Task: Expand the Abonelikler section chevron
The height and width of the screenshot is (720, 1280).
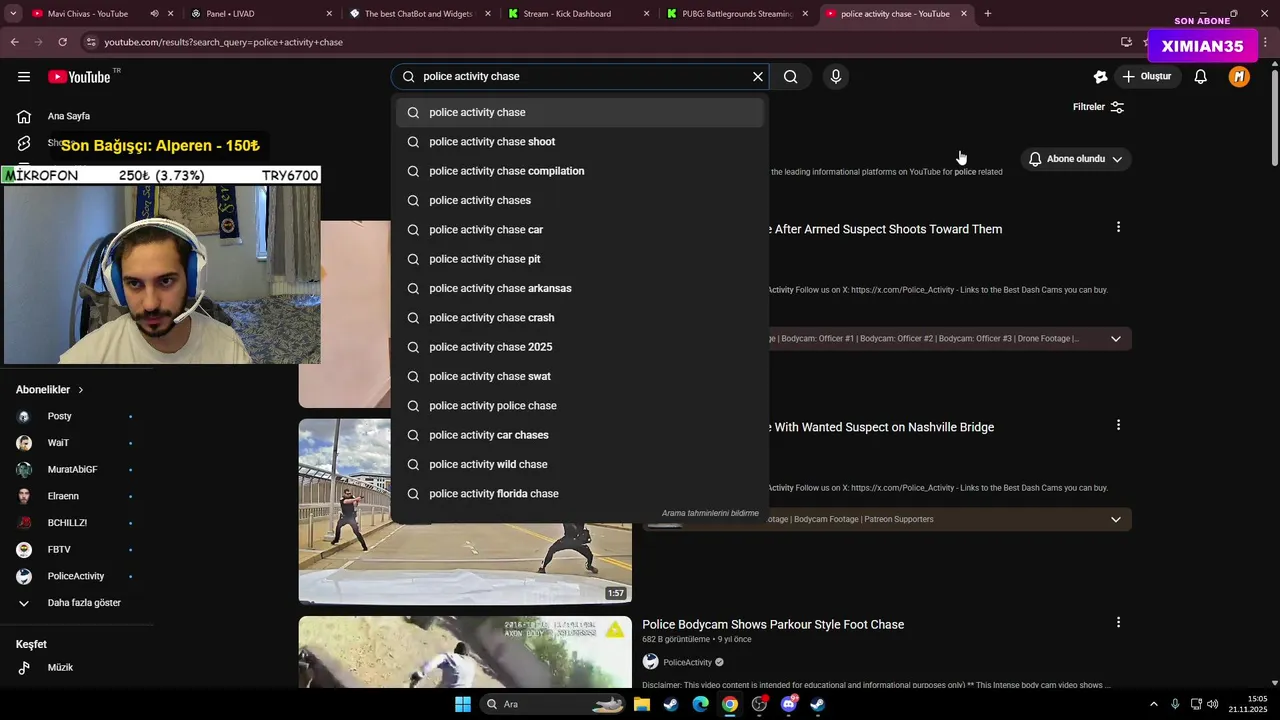Action: click(81, 390)
